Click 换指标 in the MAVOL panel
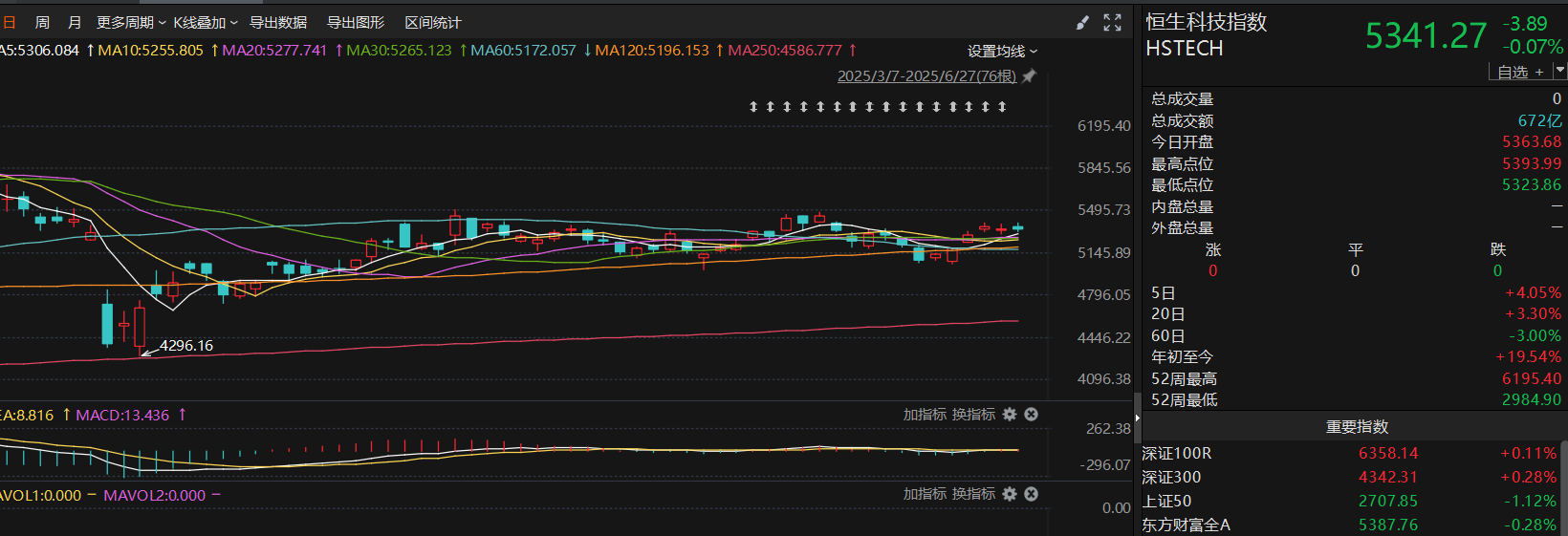The width and height of the screenshot is (1568, 536). [x=973, y=494]
